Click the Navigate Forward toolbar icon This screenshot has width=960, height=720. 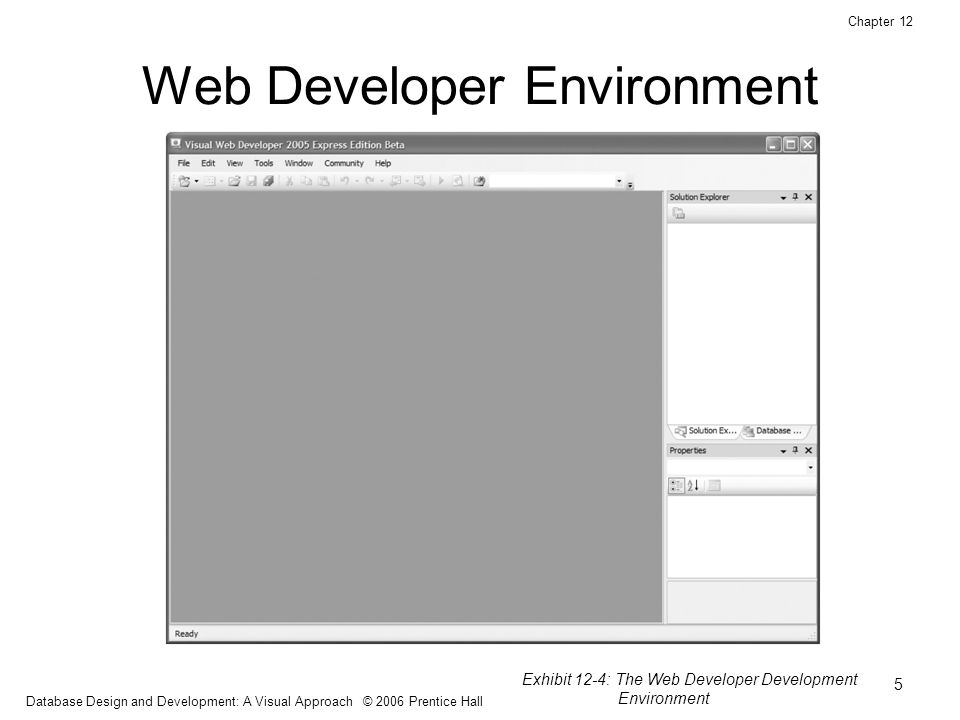coord(419,181)
